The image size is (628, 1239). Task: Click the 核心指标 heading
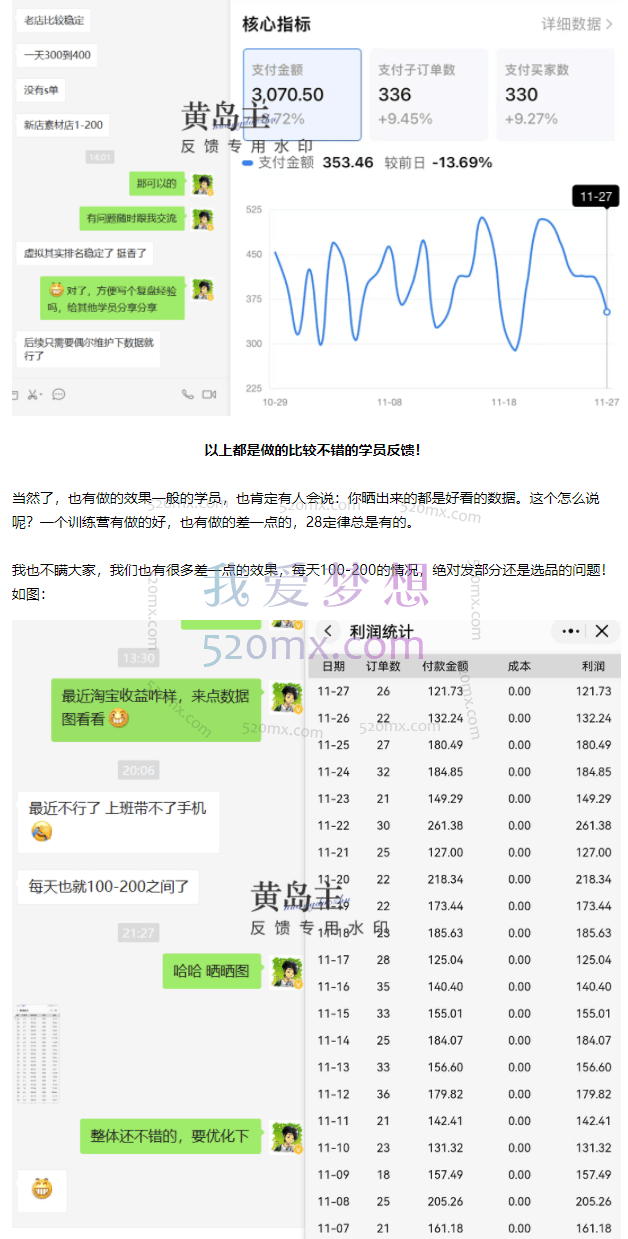coord(276,24)
